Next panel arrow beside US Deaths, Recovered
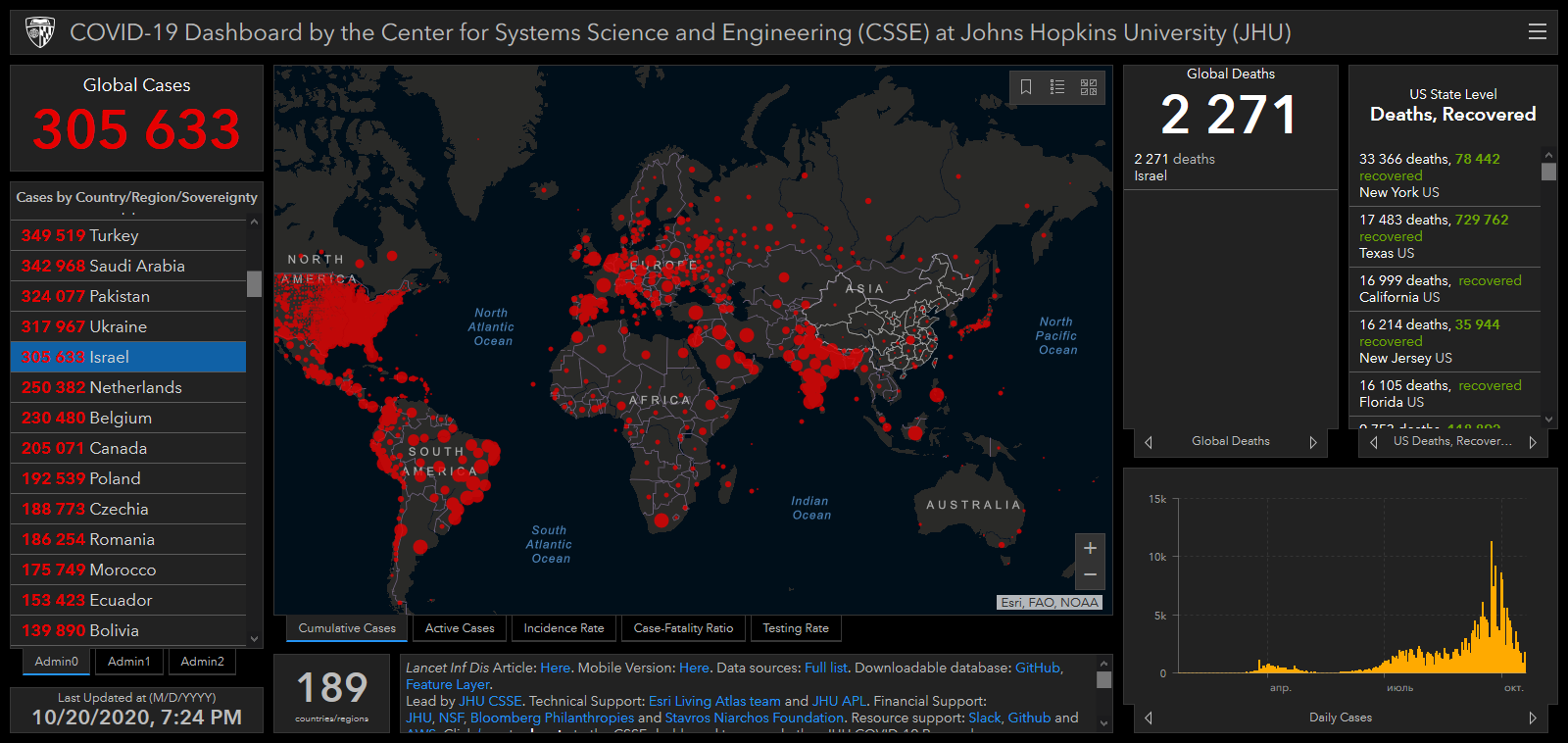Screen dimensions: 1568x743 (1532, 442)
